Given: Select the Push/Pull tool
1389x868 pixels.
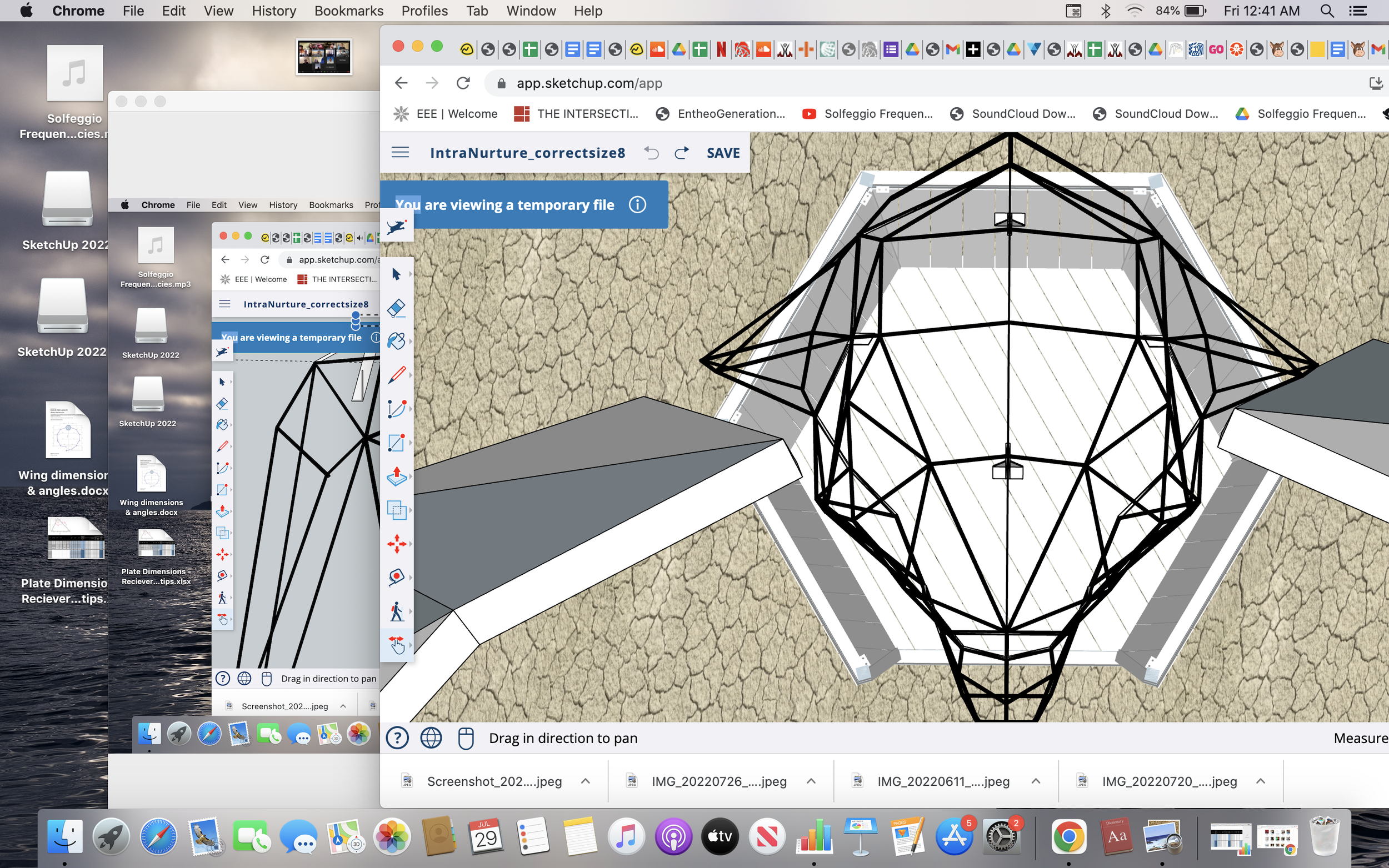Looking at the screenshot, I should [x=396, y=476].
